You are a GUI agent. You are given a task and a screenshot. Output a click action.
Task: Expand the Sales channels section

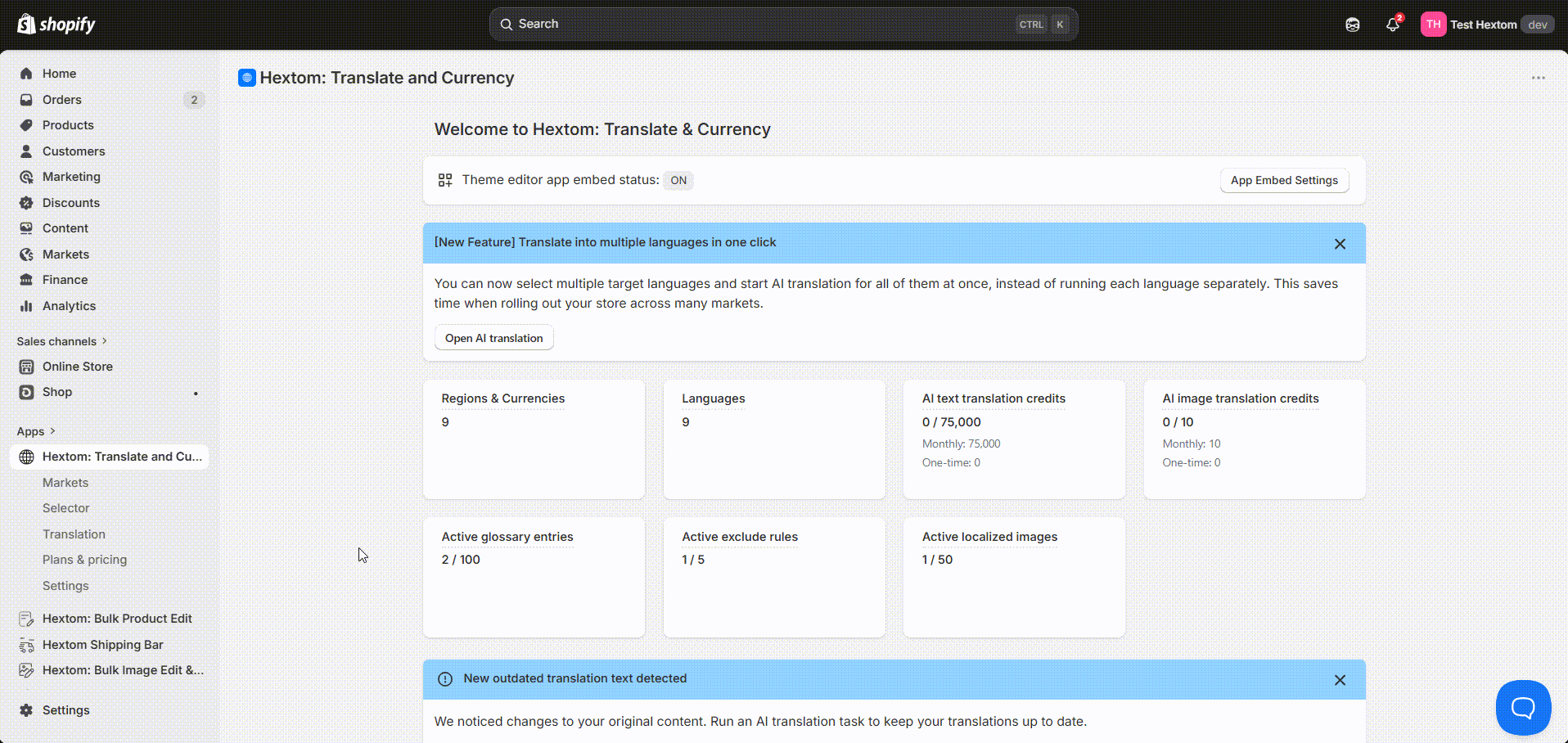(x=62, y=341)
